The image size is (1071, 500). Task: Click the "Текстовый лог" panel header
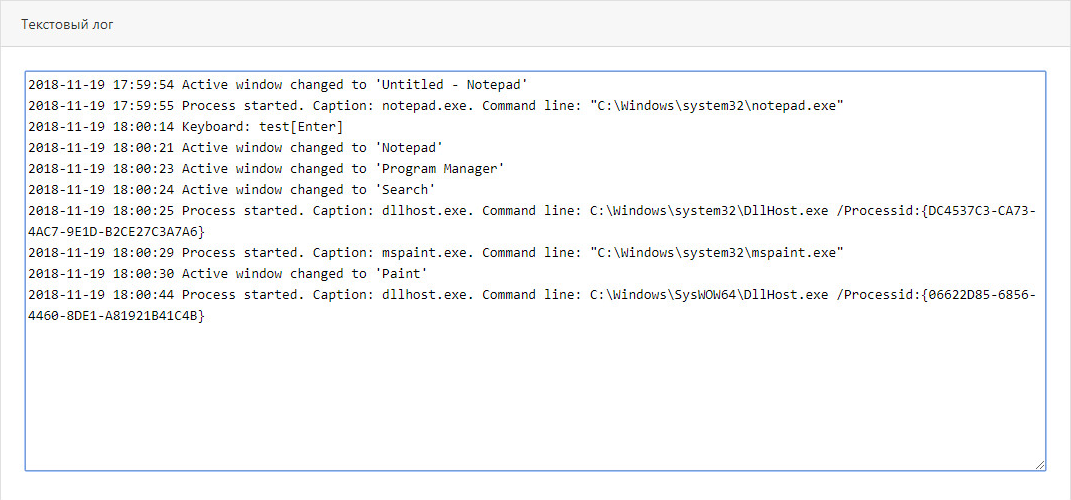[x=68, y=23]
